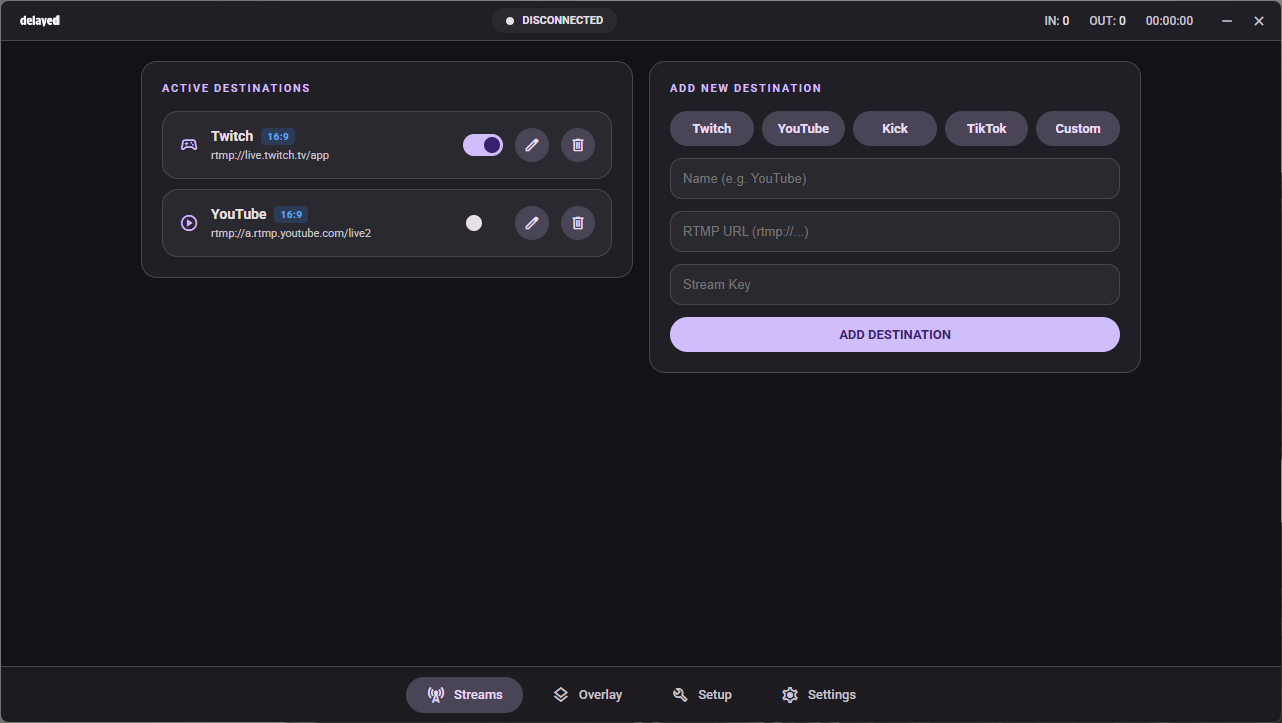This screenshot has height=723, width=1282.
Task: Minimize the delayed window
Action: click(1227, 21)
